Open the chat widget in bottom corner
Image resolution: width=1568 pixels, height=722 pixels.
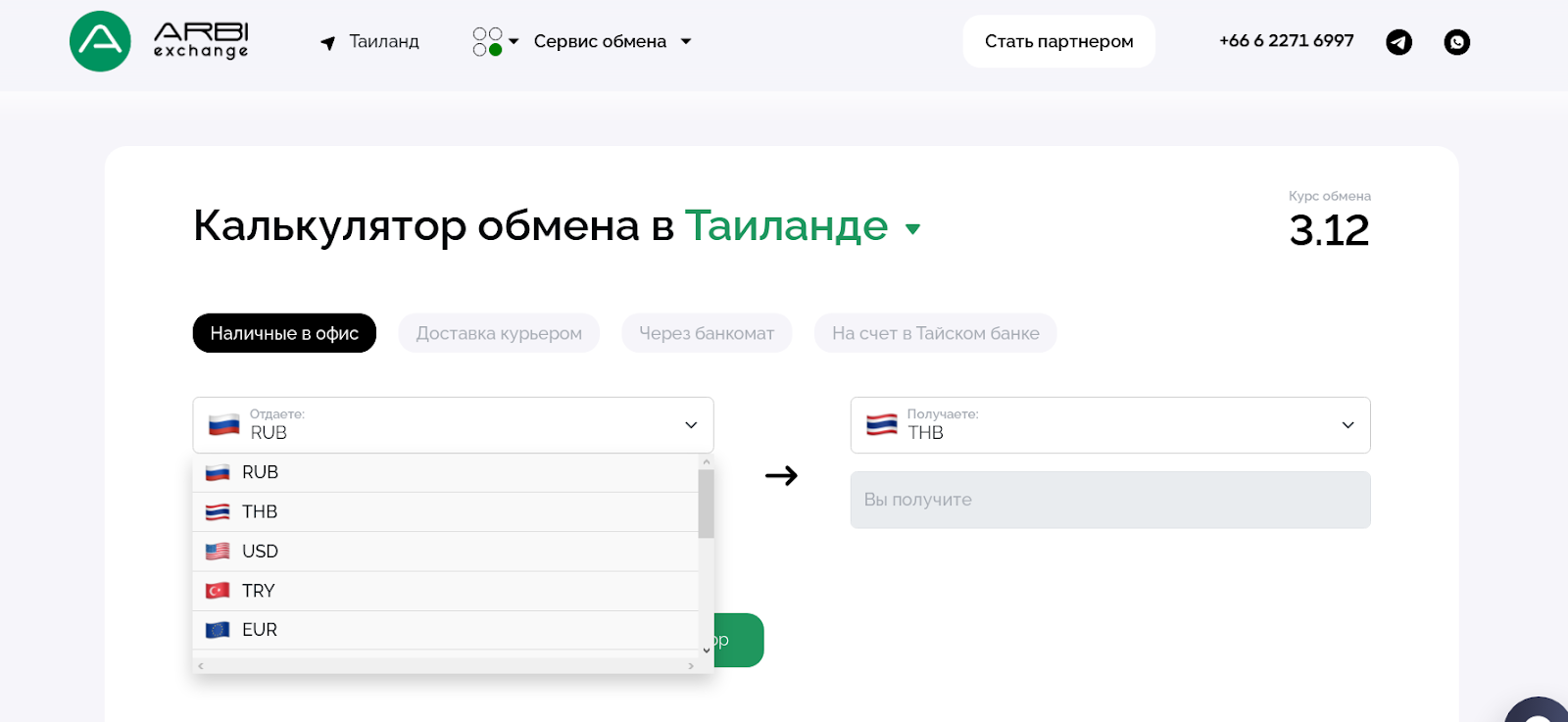pyautogui.click(x=1539, y=710)
